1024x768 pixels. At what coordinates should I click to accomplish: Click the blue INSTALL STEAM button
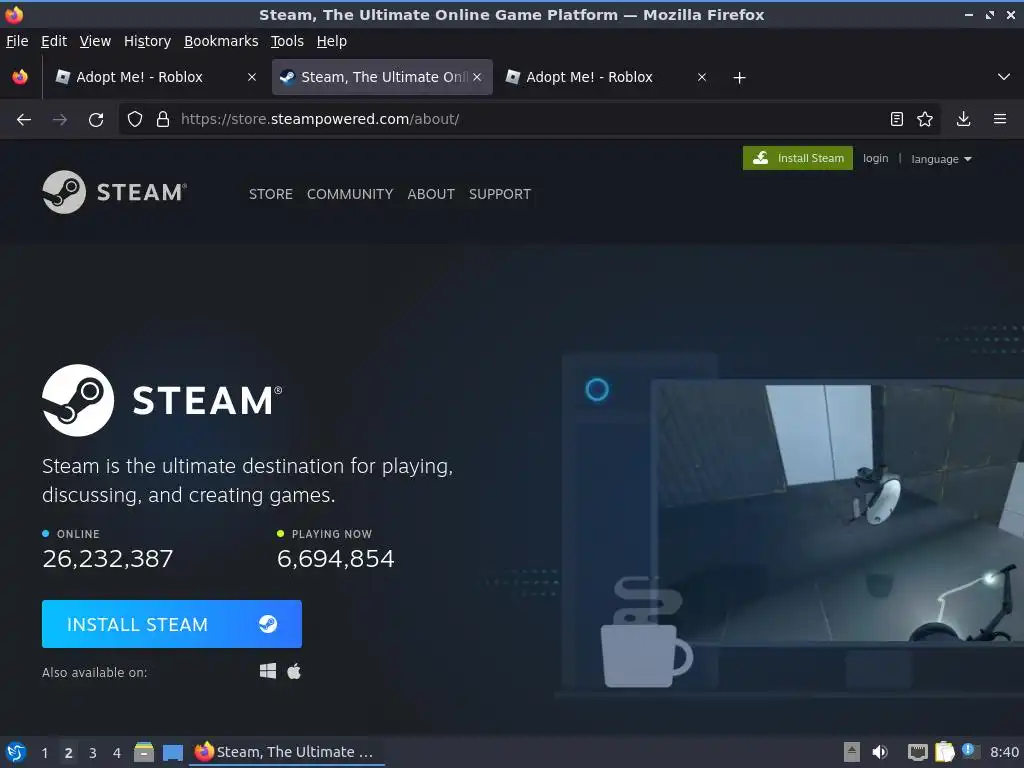point(172,624)
